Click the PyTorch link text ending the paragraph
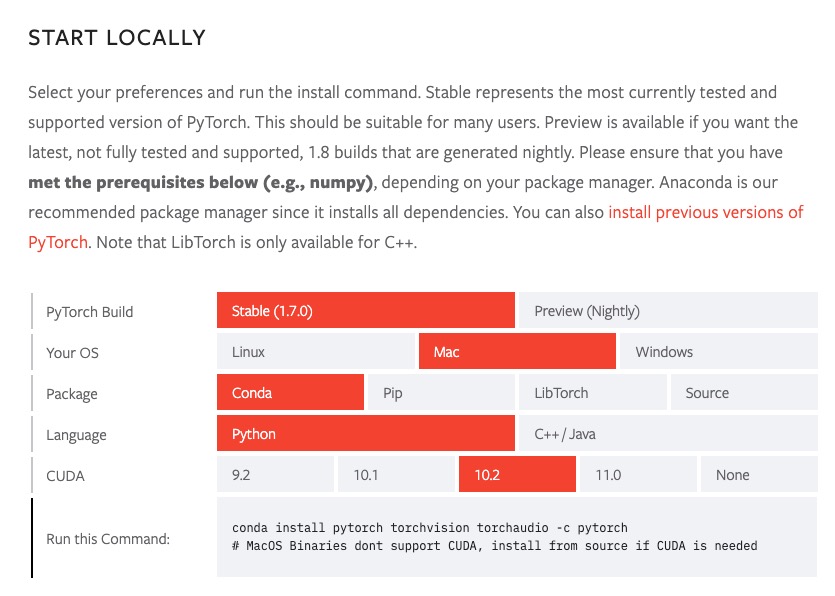The width and height of the screenshot is (835, 596). pos(58,242)
